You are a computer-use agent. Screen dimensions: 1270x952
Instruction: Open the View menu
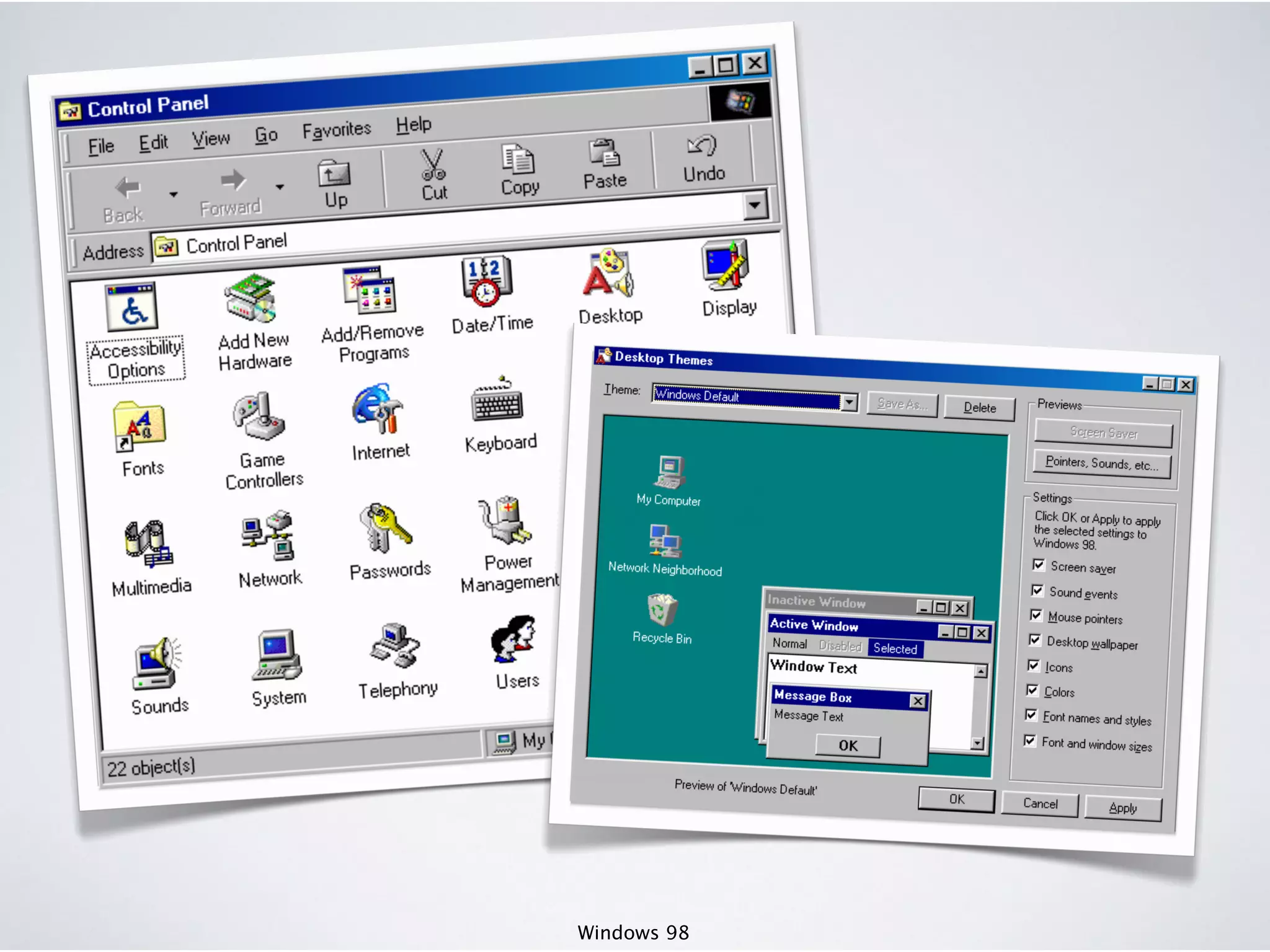(210, 139)
